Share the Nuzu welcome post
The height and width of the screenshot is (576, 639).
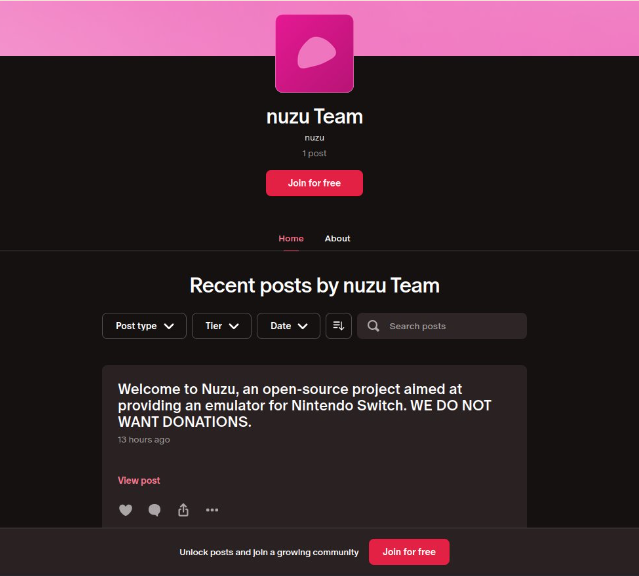pyautogui.click(x=183, y=510)
